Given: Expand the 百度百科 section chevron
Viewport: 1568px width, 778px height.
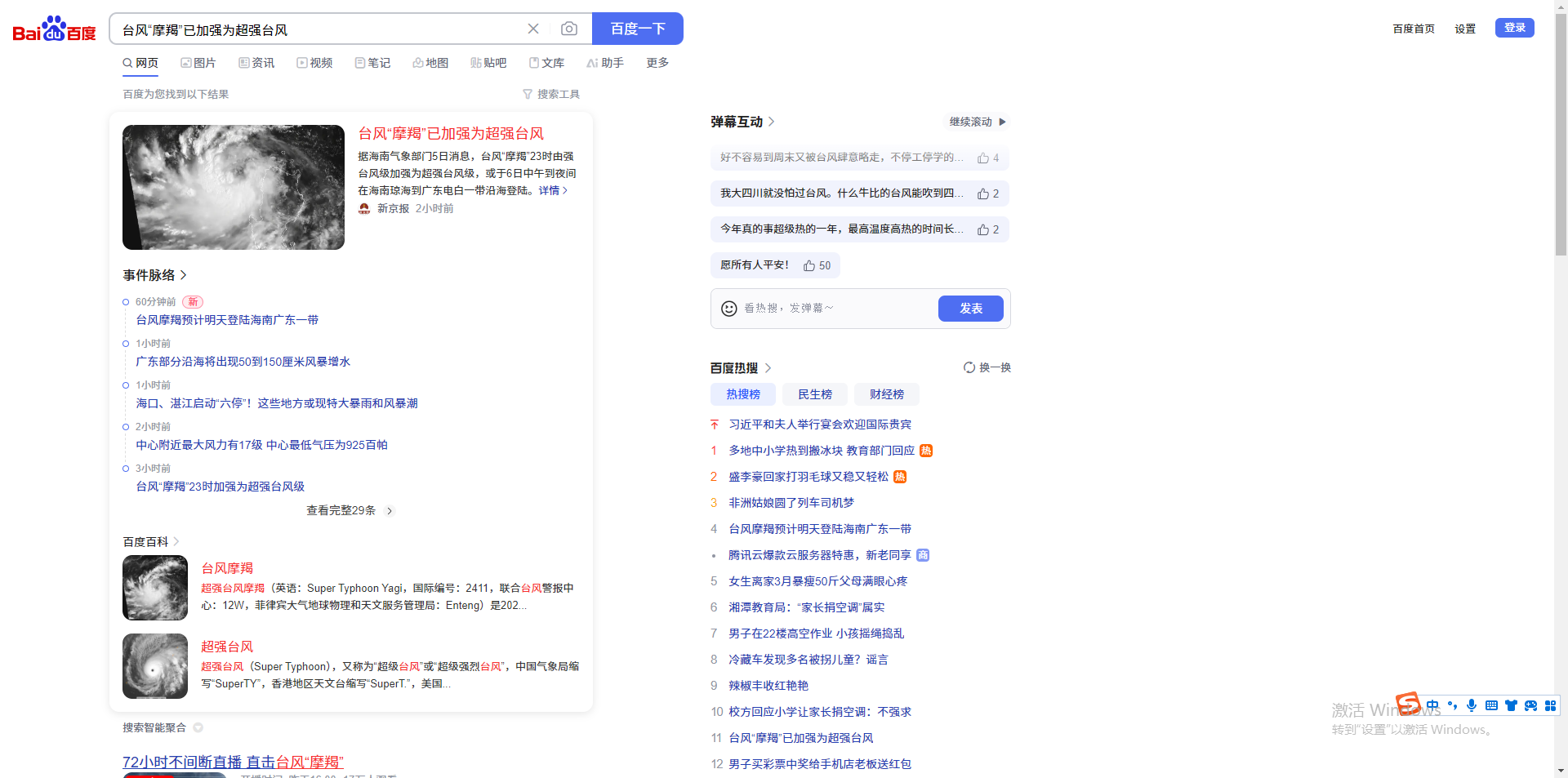Looking at the screenshot, I should (176, 541).
